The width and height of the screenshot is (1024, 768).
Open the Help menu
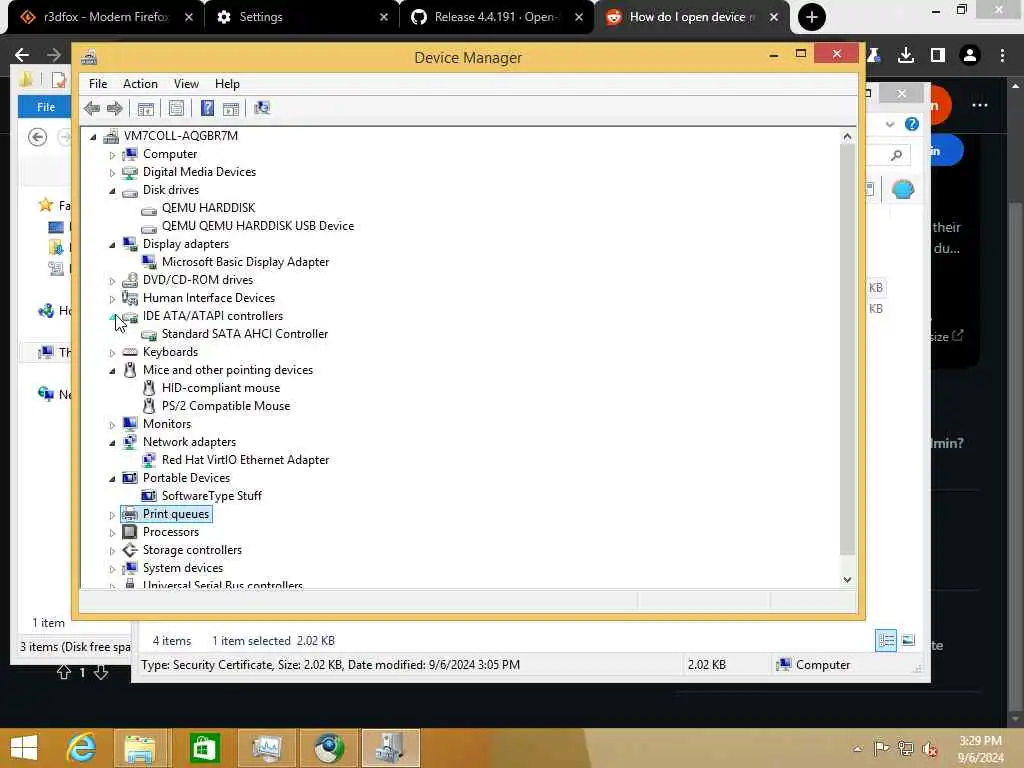[x=227, y=84]
